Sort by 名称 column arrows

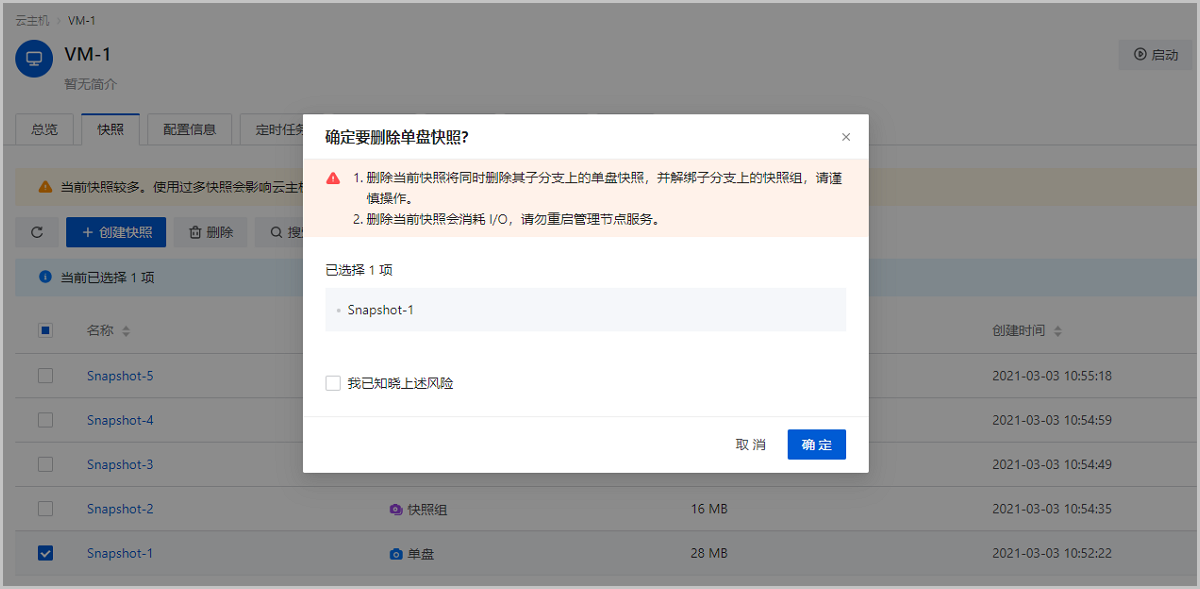tap(126, 331)
